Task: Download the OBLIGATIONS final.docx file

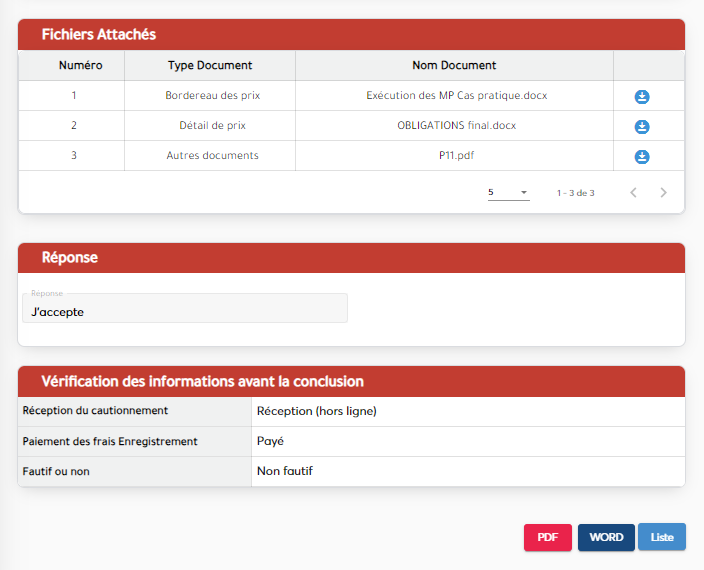Action: [x=642, y=127]
